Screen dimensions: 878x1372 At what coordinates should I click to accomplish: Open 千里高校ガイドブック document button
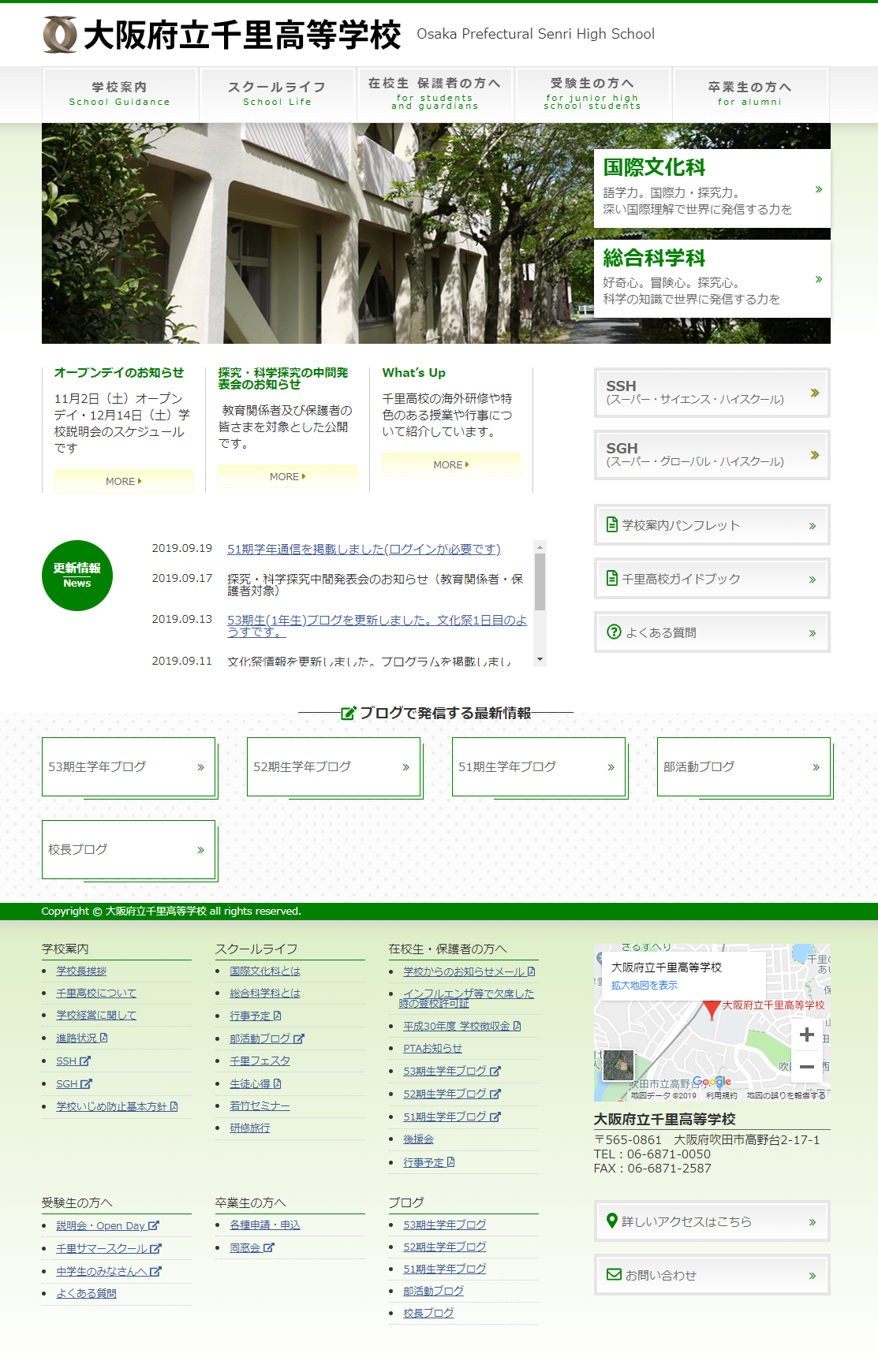(712, 579)
